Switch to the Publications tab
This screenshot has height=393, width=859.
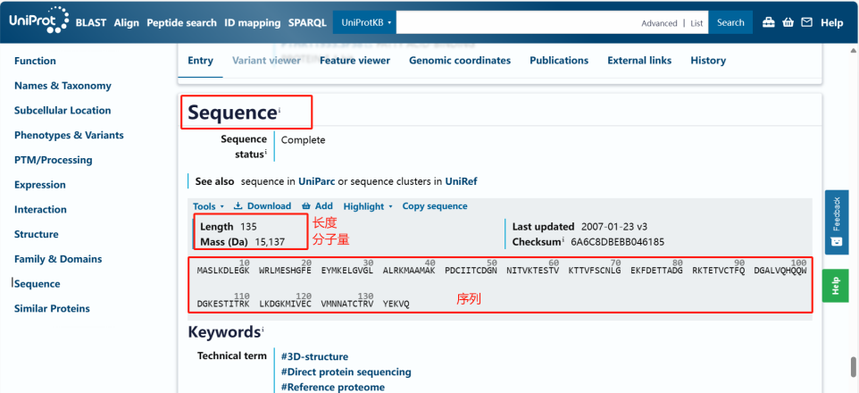coord(559,60)
